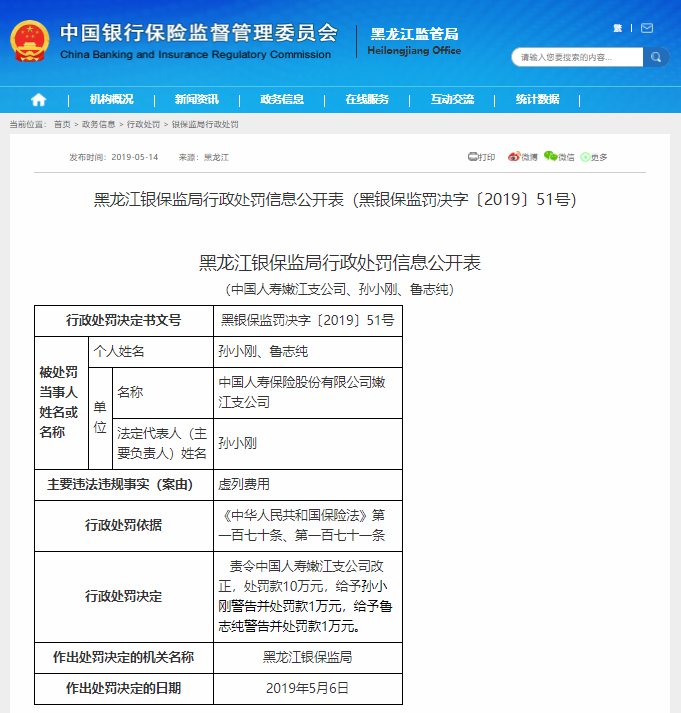Click breadcrumb link 首页
The image size is (681, 713).
click(62, 125)
